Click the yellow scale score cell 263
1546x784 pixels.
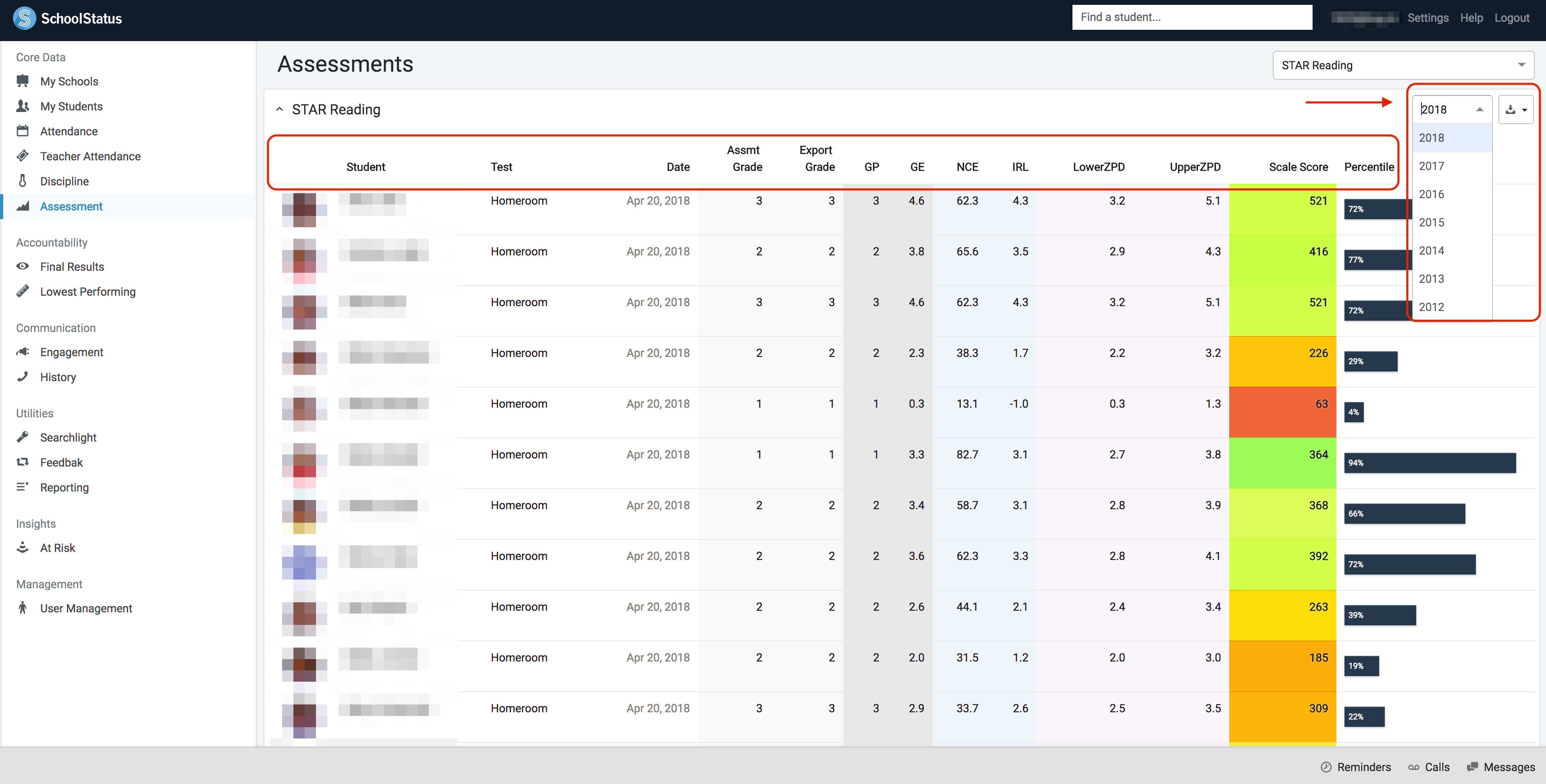pyautogui.click(x=1282, y=616)
